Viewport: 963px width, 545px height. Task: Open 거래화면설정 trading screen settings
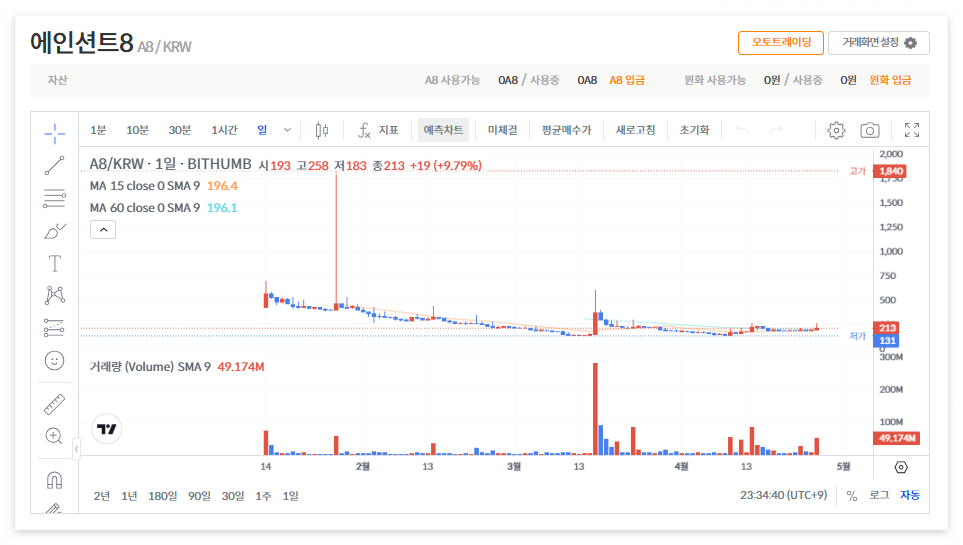878,43
